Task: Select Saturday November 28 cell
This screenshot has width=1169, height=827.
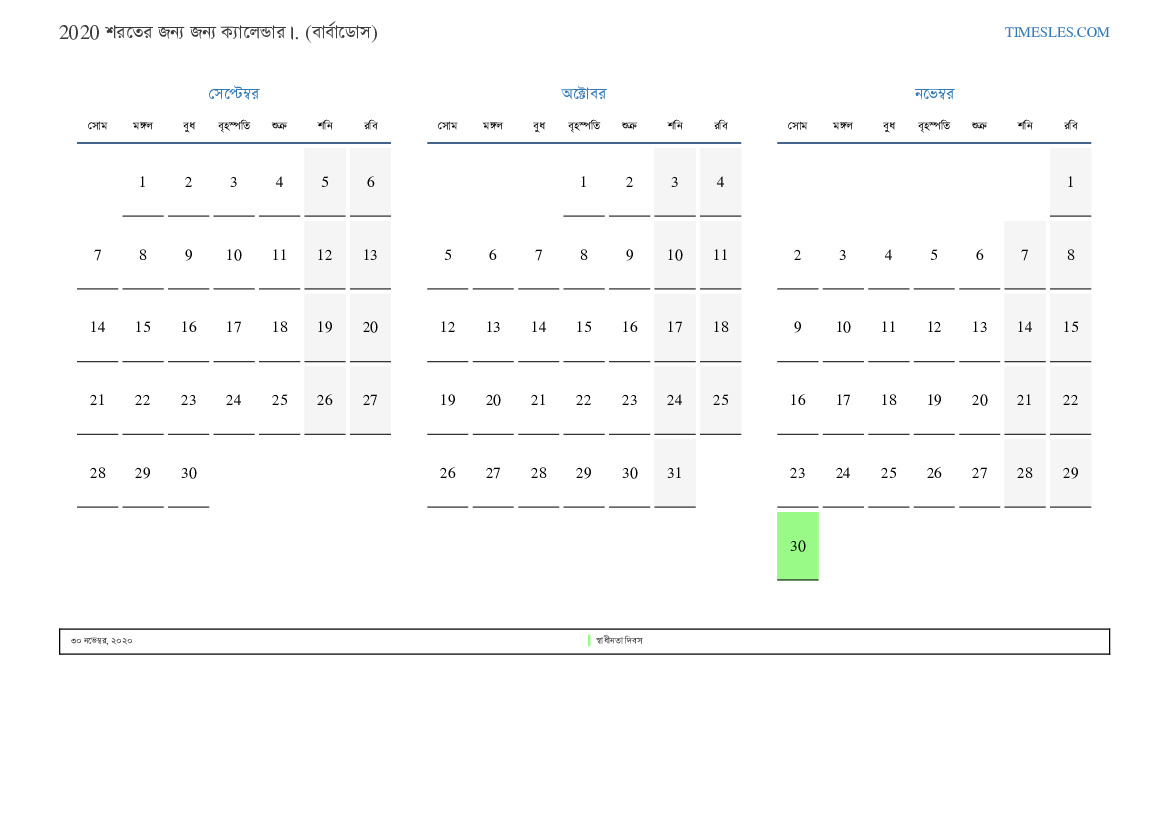Action: [1024, 473]
